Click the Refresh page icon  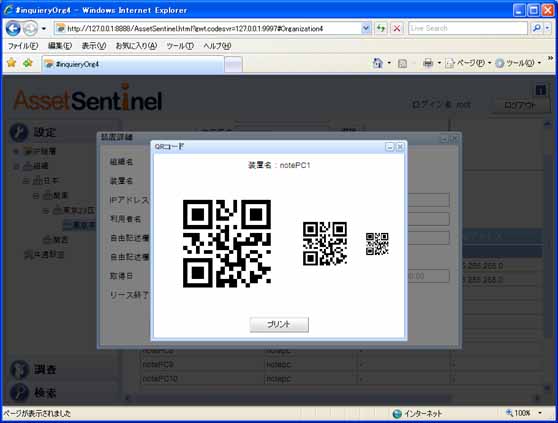click(x=381, y=28)
